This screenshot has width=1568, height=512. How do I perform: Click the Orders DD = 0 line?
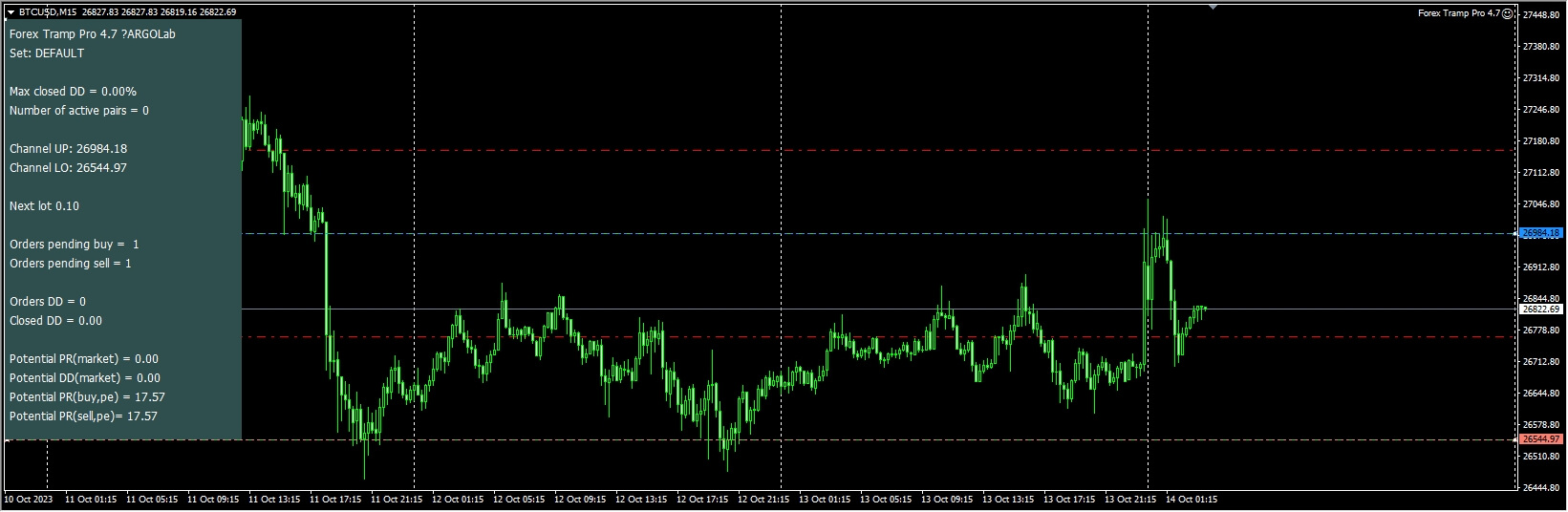click(48, 302)
